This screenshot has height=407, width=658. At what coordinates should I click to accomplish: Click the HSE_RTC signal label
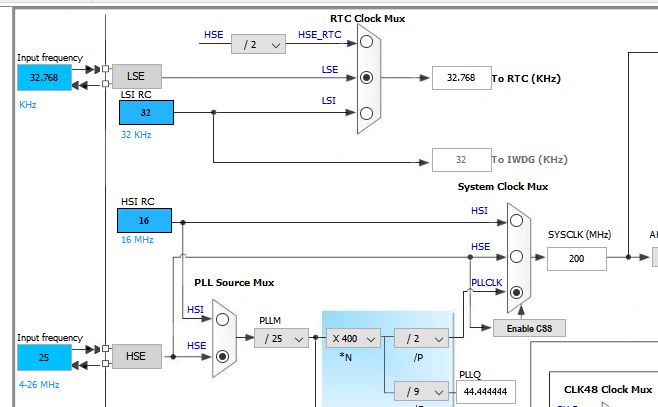click(x=320, y=35)
